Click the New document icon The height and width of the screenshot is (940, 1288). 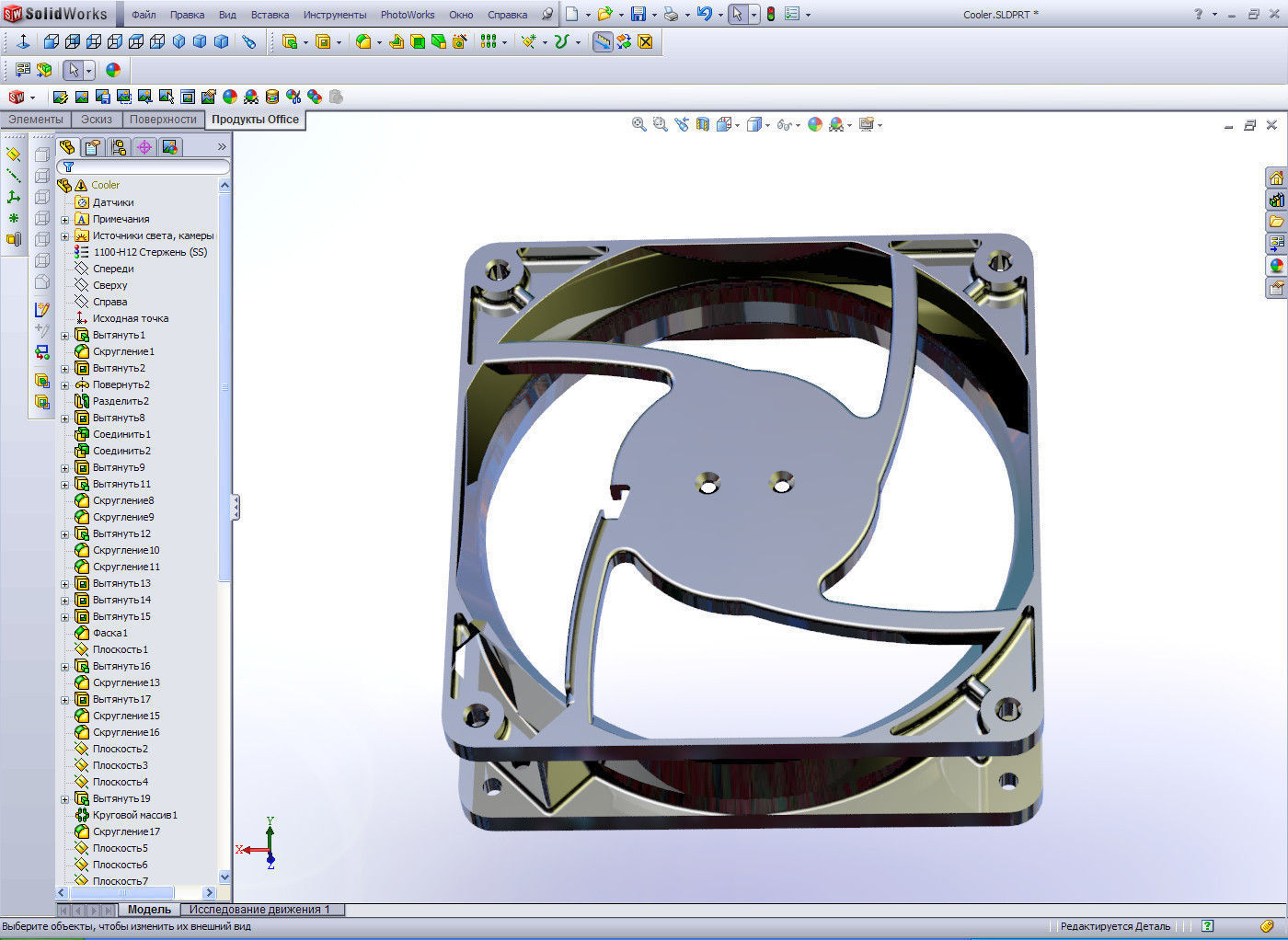(x=571, y=14)
